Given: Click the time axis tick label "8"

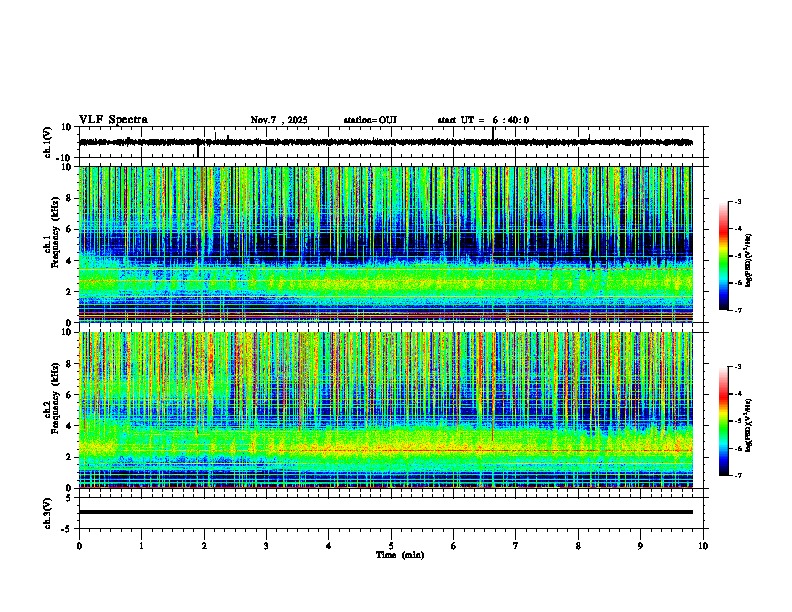Looking at the screenshot, I should pos(578,546).
